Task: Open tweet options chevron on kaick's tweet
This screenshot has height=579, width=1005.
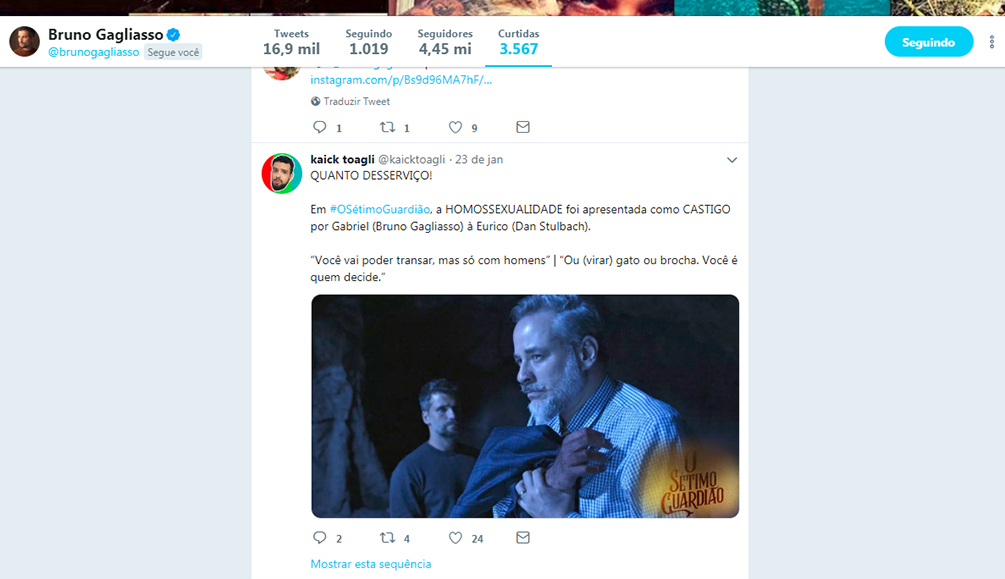Action: (x=731, y=160)
